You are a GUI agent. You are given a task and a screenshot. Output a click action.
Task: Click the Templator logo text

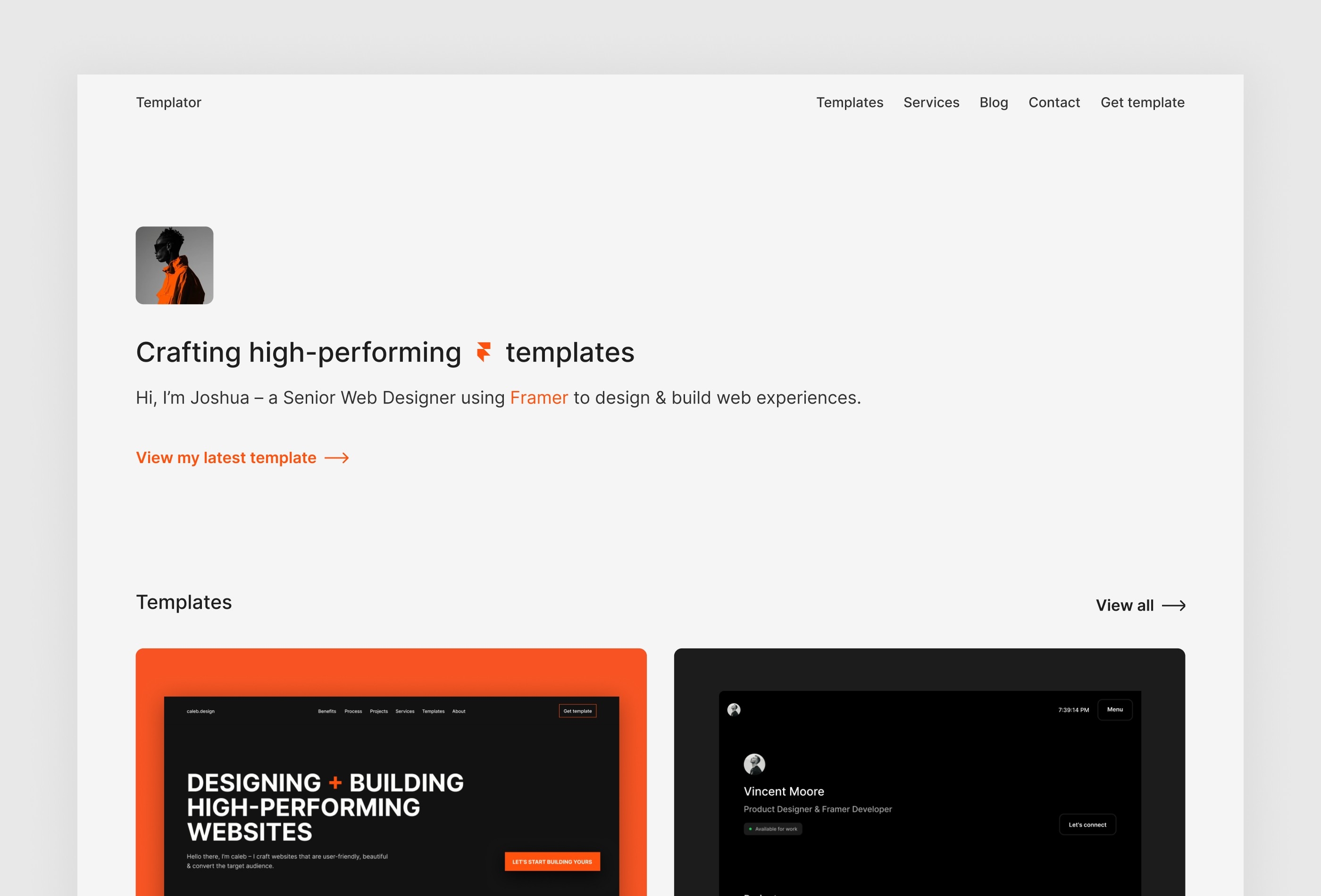(168, 102)
